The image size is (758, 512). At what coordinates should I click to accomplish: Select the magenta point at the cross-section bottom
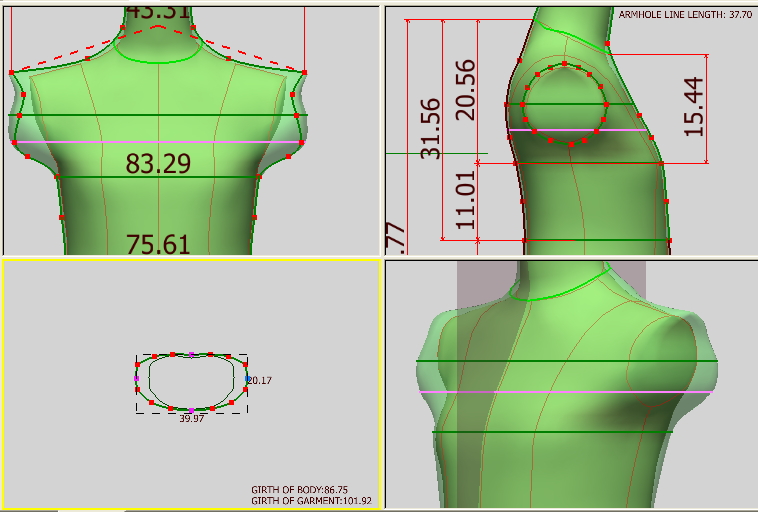click(x=191, y=411)
